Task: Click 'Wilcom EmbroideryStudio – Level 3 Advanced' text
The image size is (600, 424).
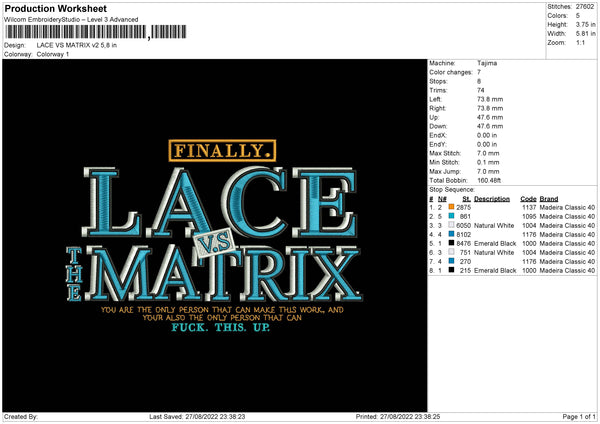Action: (x=71, y=20)
